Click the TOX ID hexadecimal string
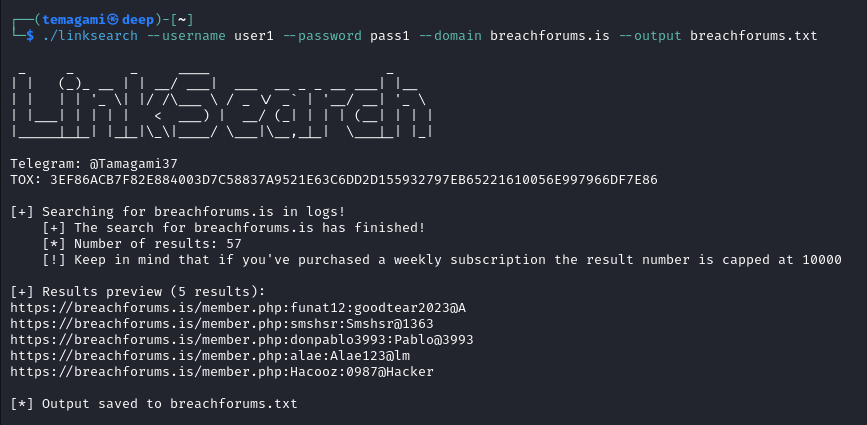The height and width of the screenshot is (425, 867). tap(354, 180)
